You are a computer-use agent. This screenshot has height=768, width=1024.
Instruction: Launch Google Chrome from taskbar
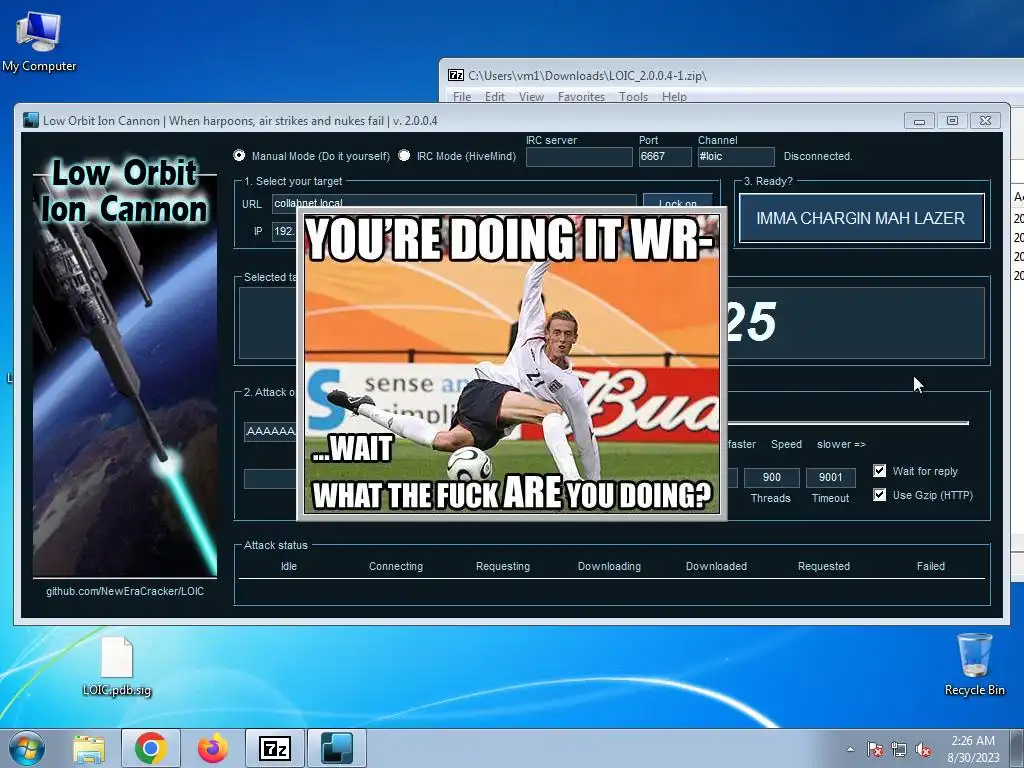(151, 748)
